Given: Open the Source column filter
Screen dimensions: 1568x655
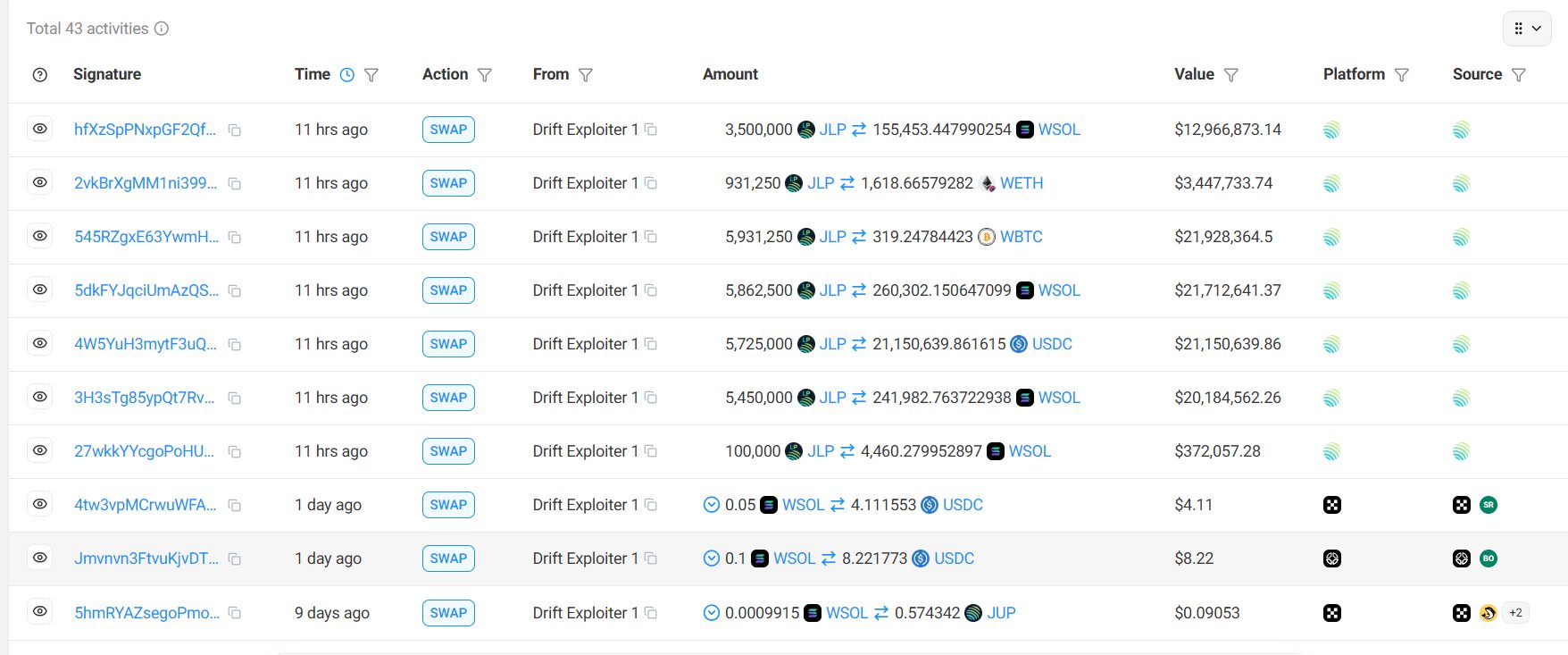Looking at the screenshot, I should click(x=1519, y=75).
